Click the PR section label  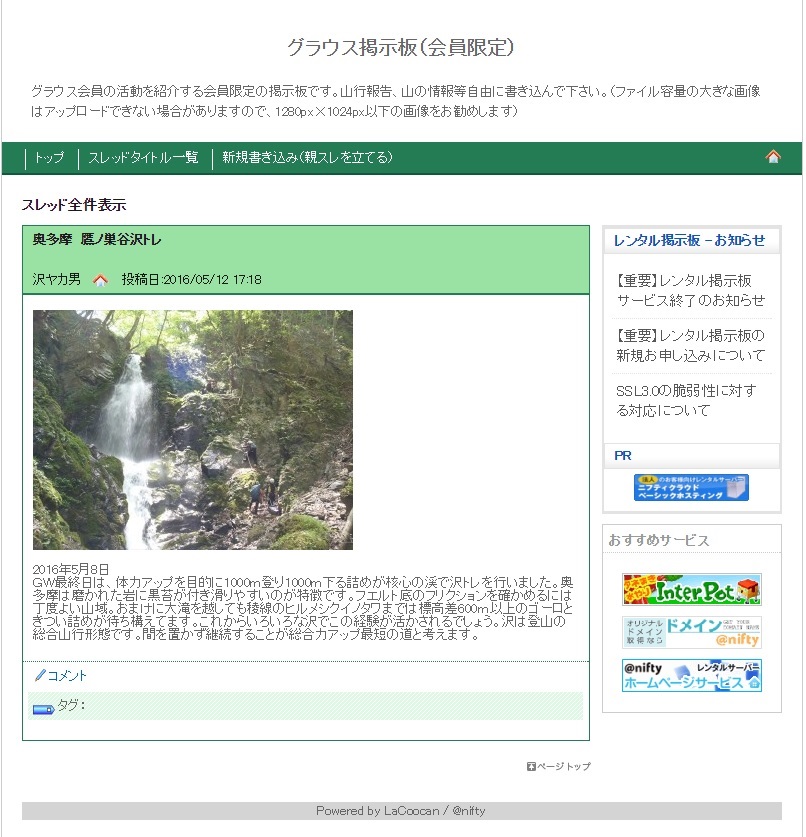pos(622,455)
